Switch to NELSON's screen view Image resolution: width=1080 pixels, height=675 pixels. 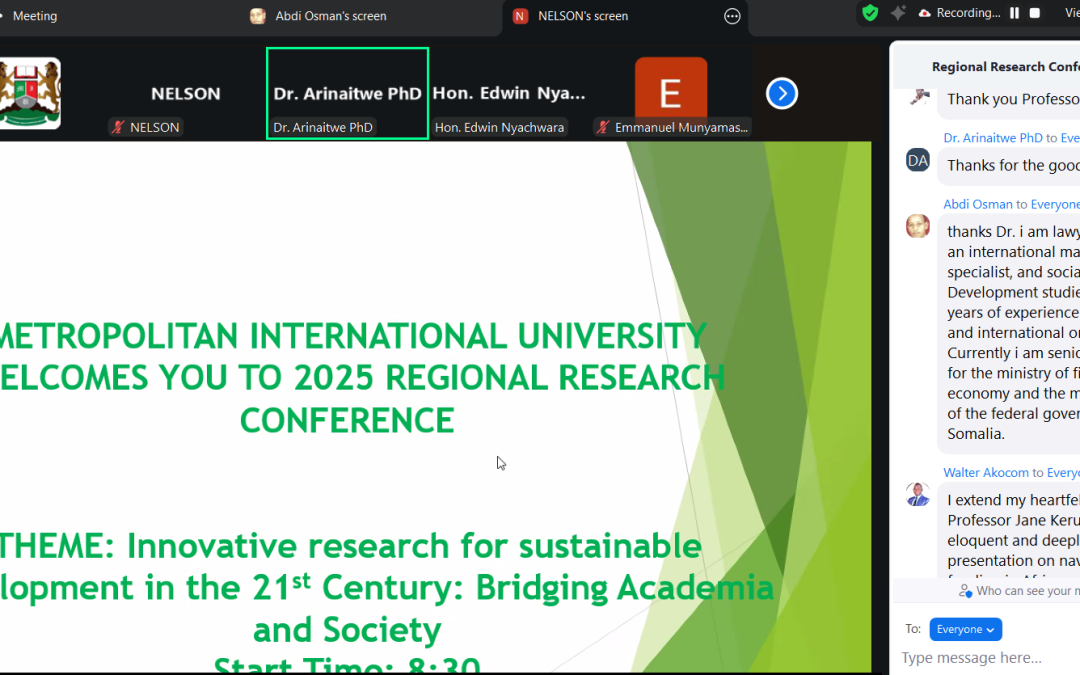coord(585,16)
